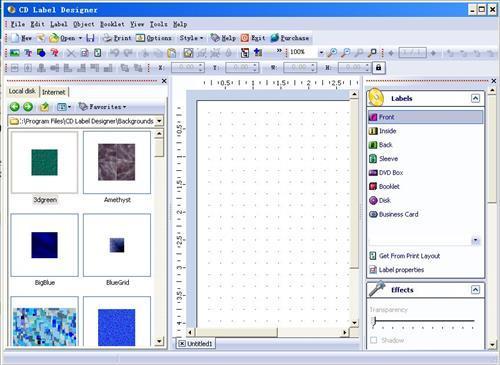Click the Save floppy disk icon
The height and width of the screenshot is (365, 500).
[x=90, y=38]
